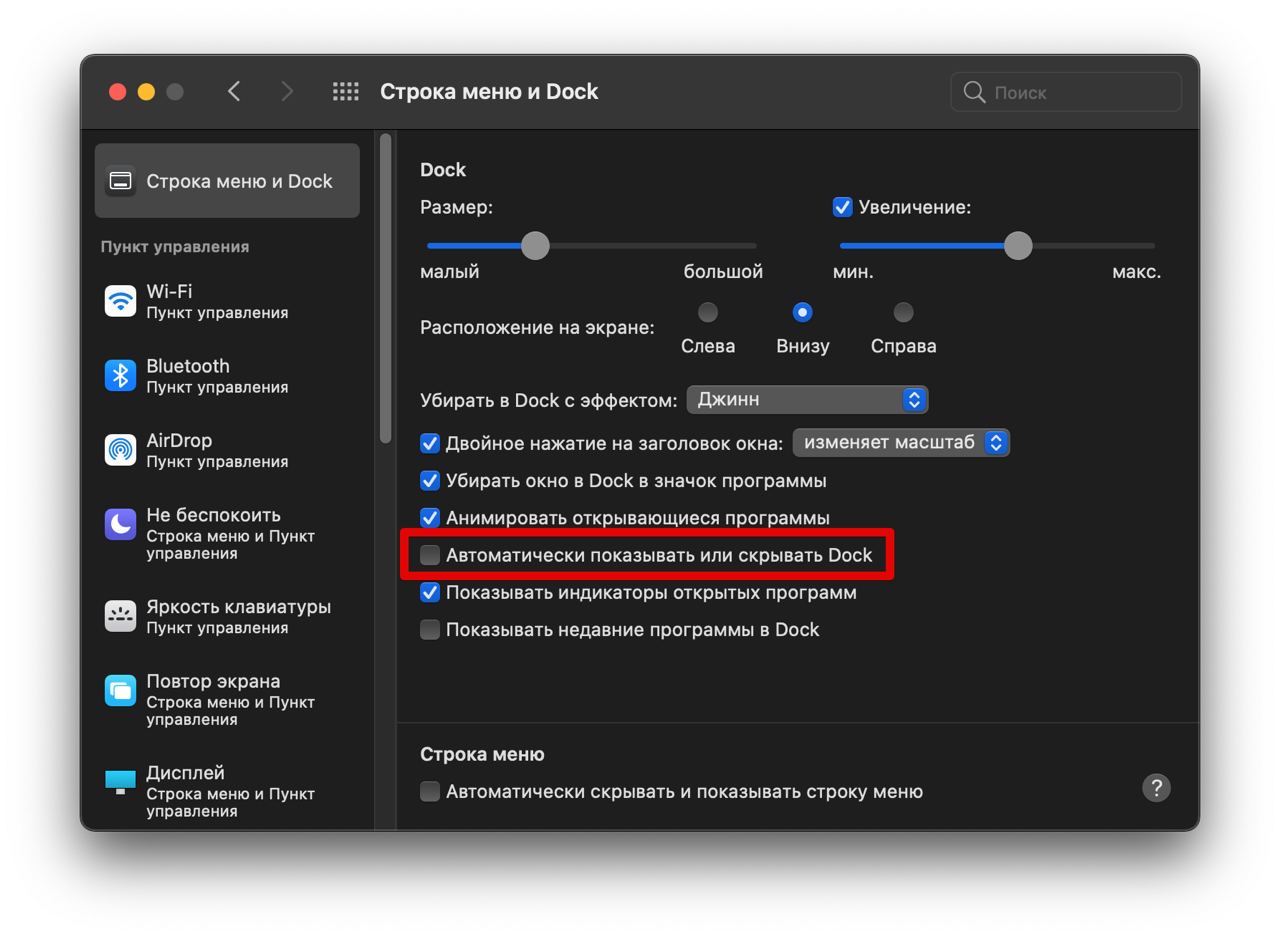Screen dimensions: 1280x937
Task: Select Строка меню и Dock sidebar item
Action: 227,181
